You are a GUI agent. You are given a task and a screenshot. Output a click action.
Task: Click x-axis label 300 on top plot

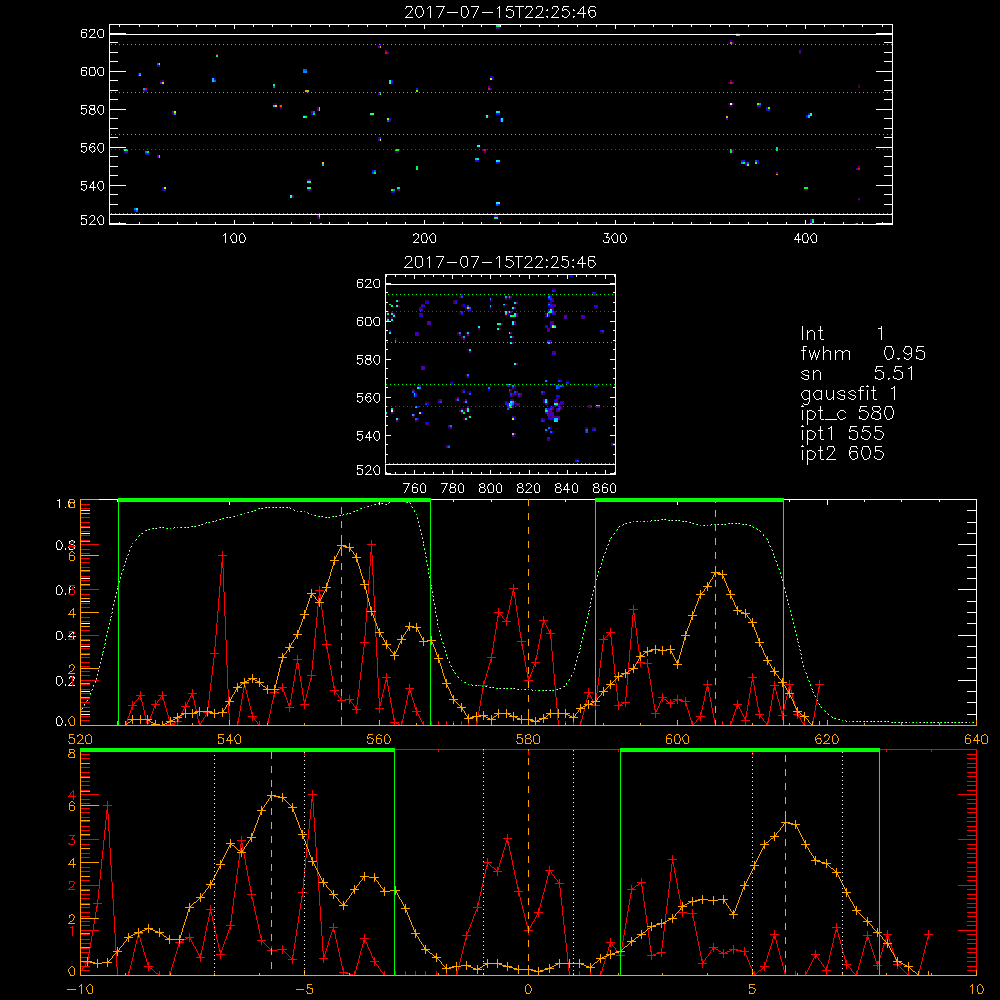tap(615, 239)
